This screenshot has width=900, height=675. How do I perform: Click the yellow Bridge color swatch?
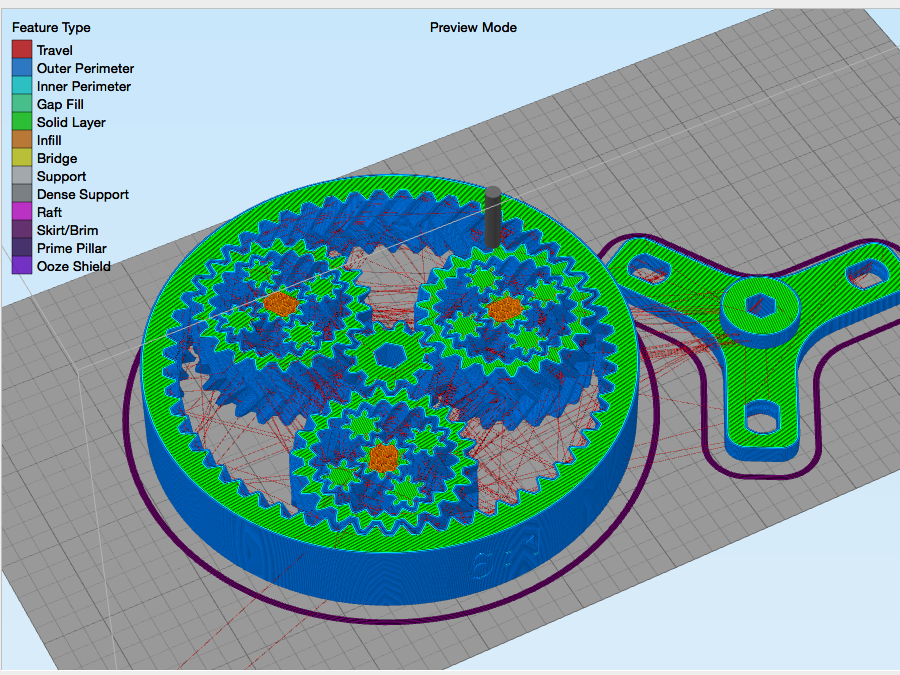[22, 158]
